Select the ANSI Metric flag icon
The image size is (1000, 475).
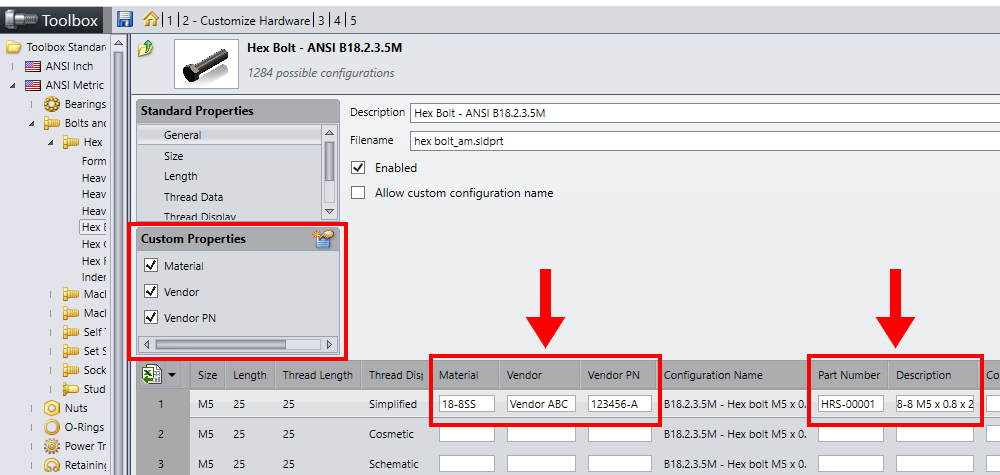click(33, 85)
